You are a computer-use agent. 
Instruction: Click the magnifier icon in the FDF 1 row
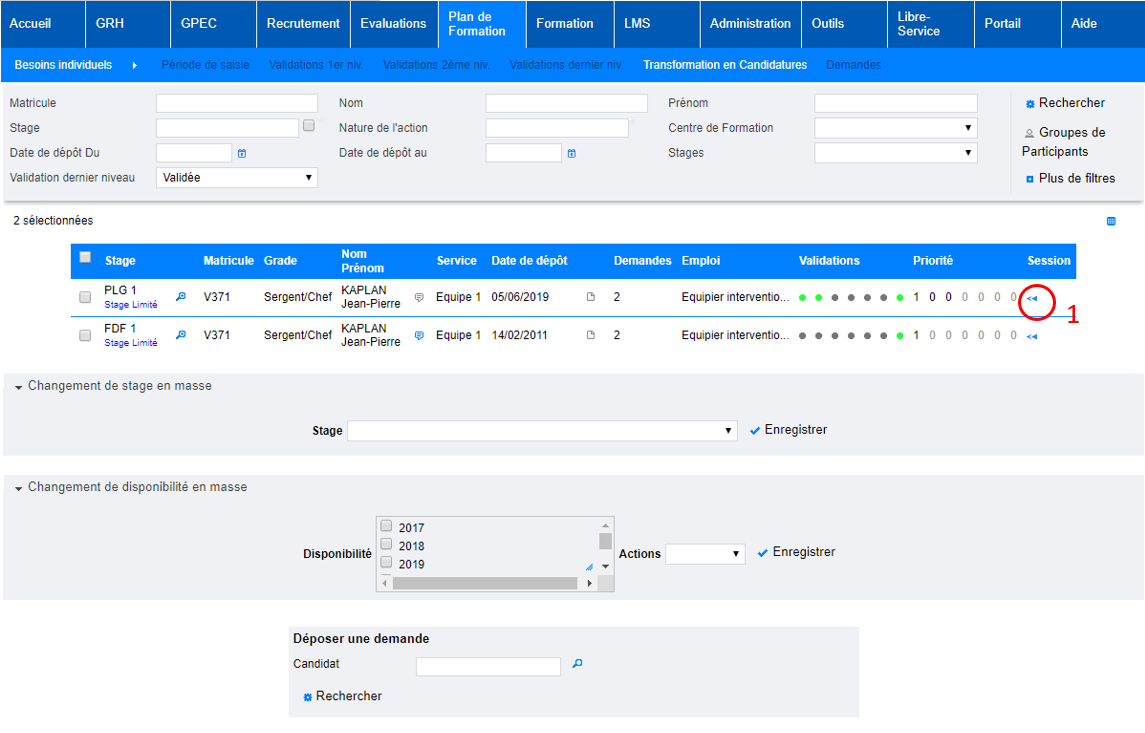click(181, 336)
